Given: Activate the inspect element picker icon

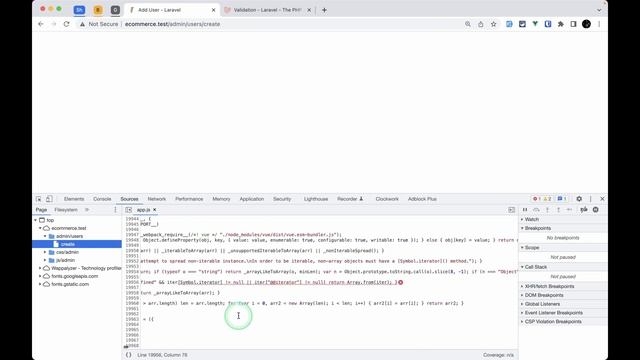Looking at the screenshot, I should pos(38,199).
